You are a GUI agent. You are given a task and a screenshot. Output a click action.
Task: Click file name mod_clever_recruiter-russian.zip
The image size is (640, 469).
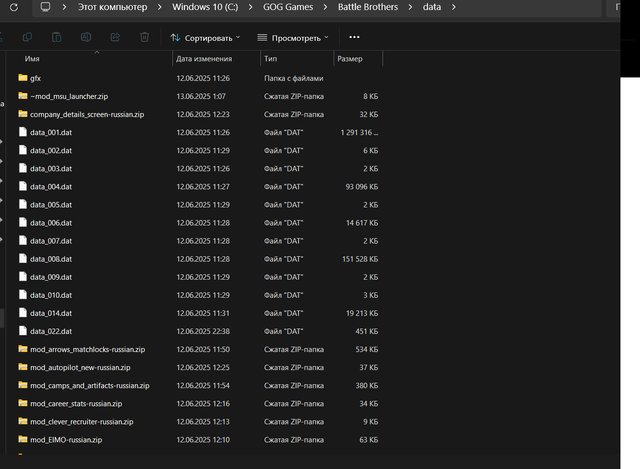point(82,422)
